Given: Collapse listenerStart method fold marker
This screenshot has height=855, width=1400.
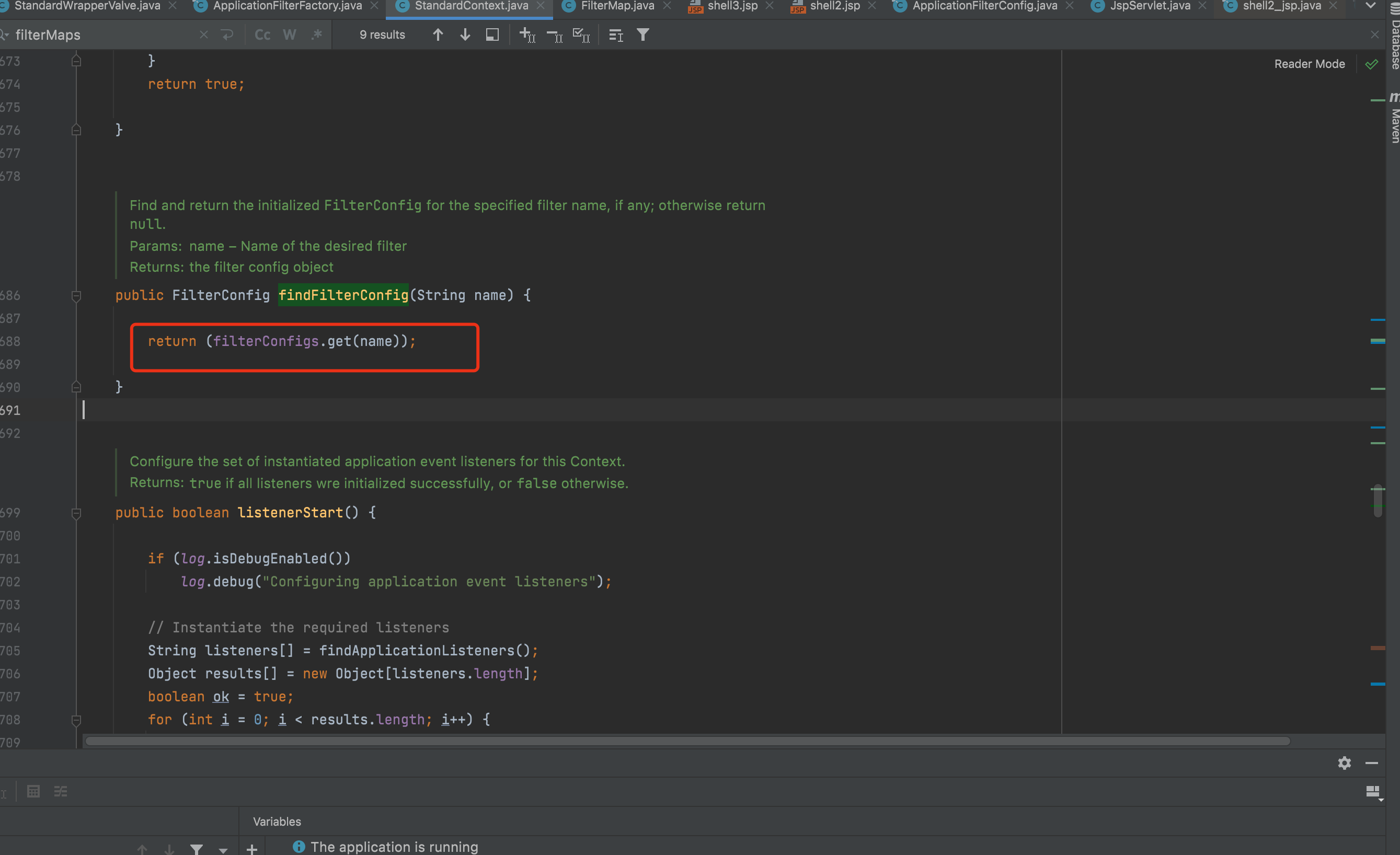Looking at the screenshot, I should pyautogui.click(x=76, y=513).
